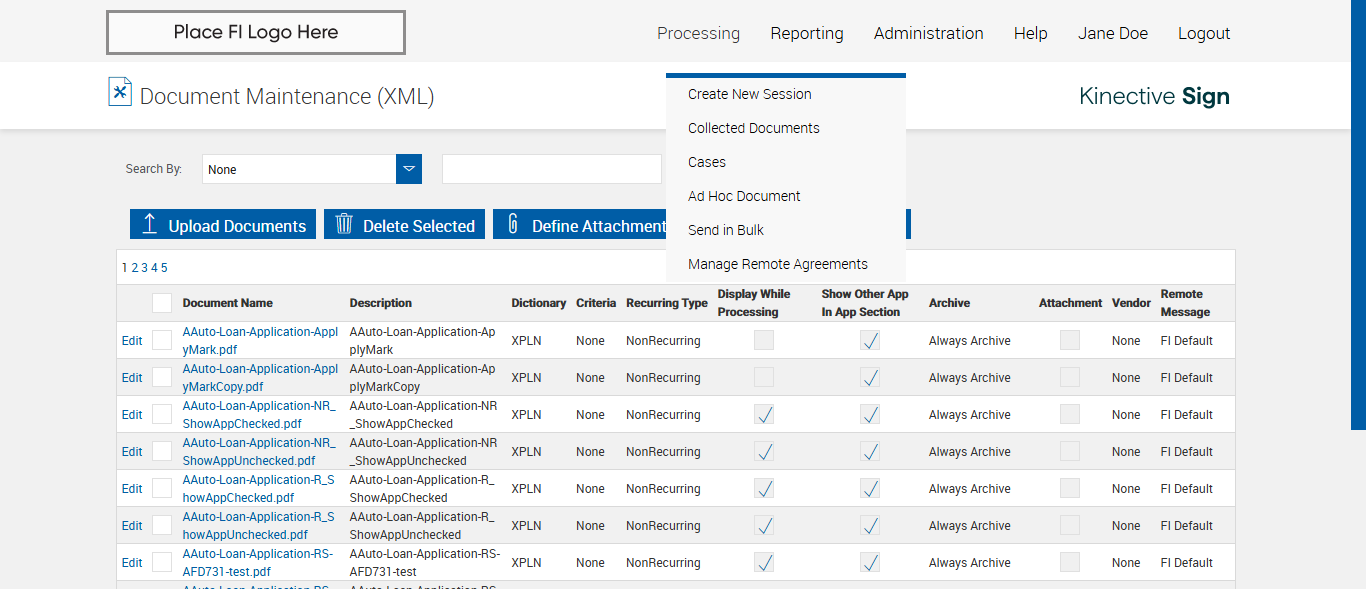Click the Kinective Sign logo
The image size is (1366, 589).
(1154, 96)
